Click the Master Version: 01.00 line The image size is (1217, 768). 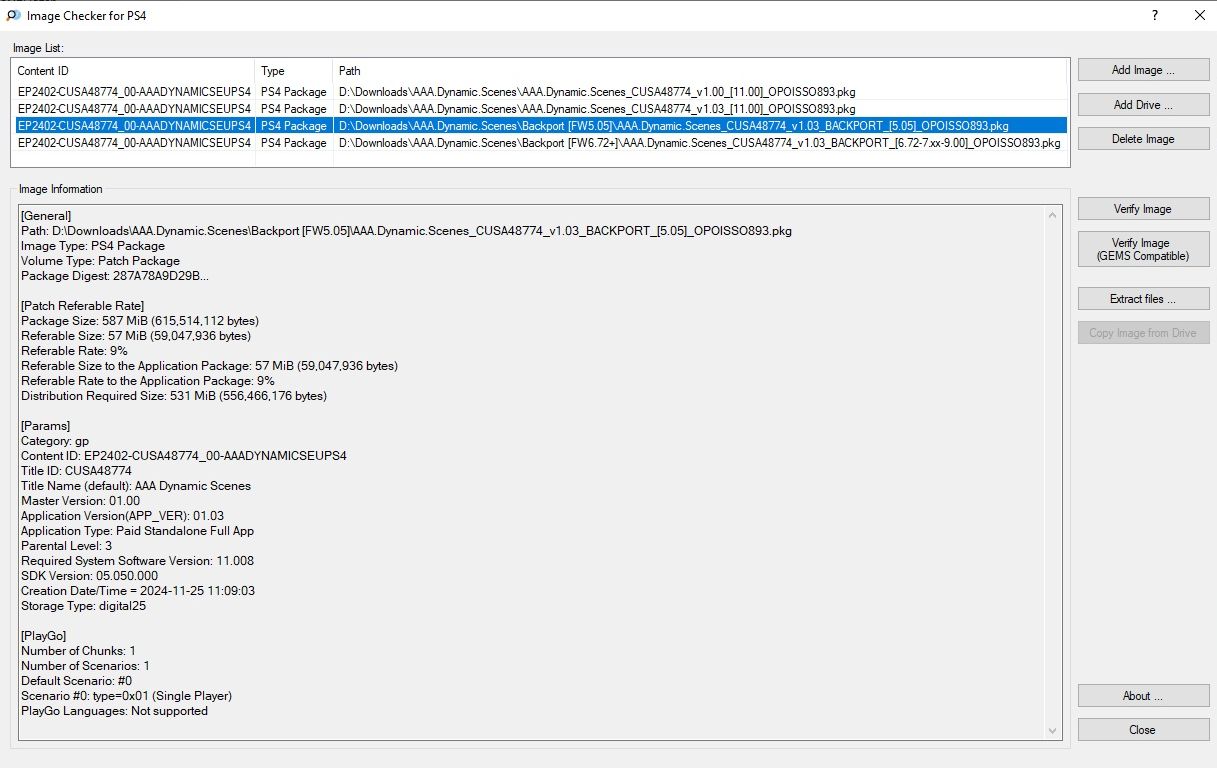(81, 501)
